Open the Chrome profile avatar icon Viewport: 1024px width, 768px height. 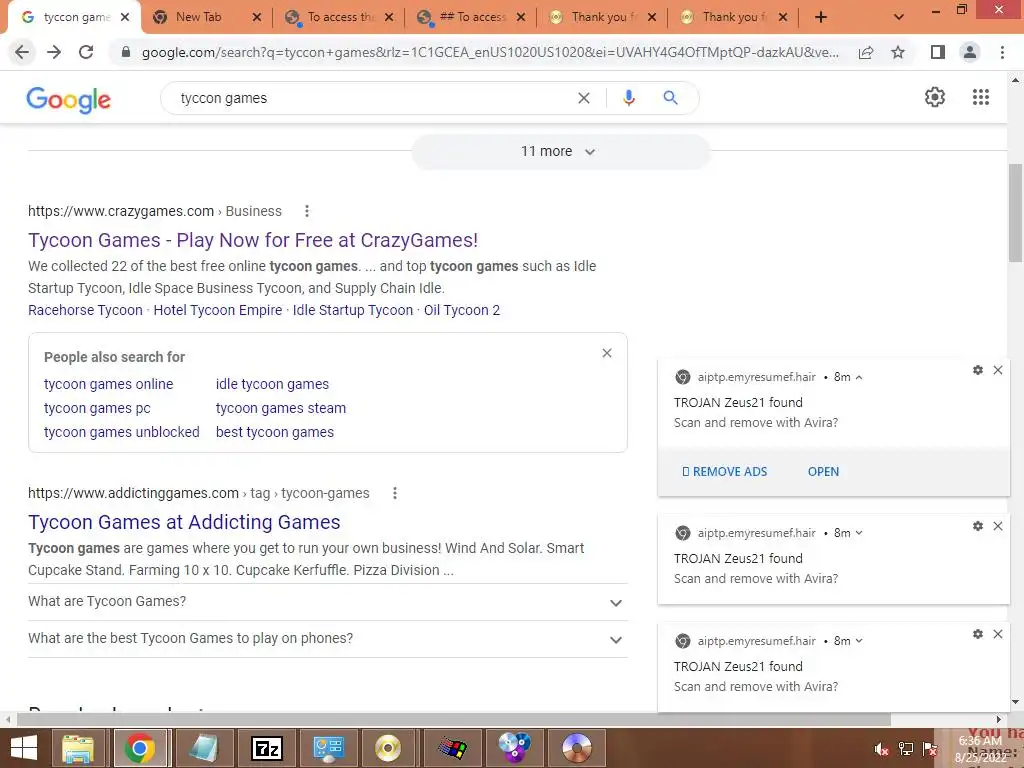pyautogui.click(x=970, y=52)
